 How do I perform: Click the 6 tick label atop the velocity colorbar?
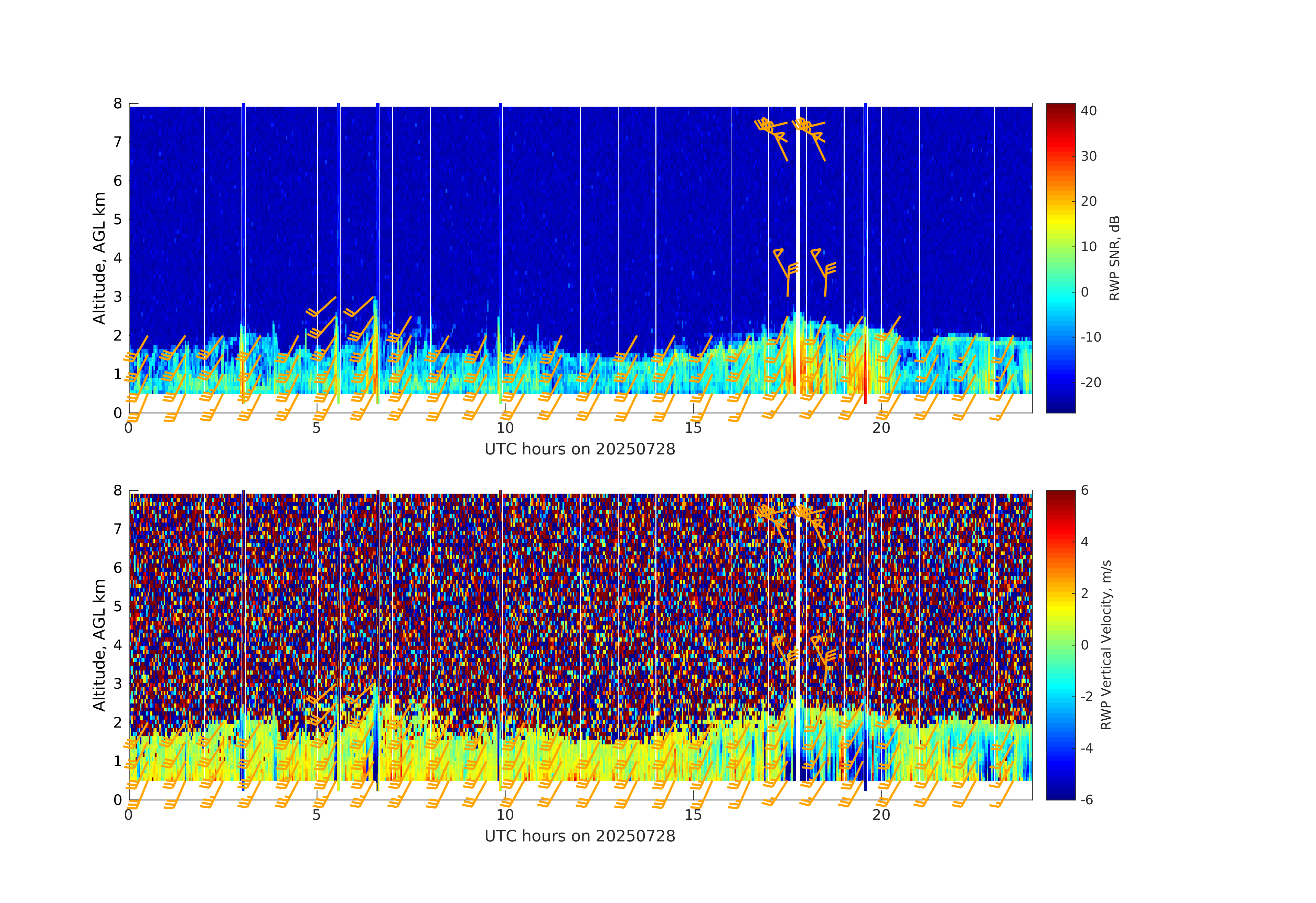pos(1084,490)
